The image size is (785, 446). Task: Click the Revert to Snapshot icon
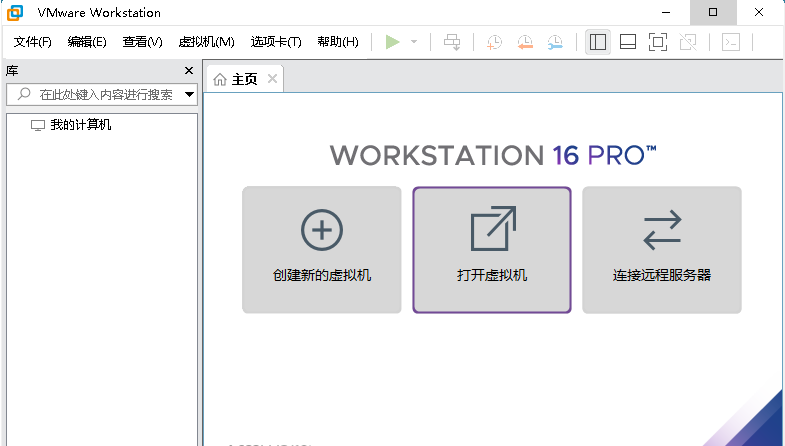pos(525,42)
